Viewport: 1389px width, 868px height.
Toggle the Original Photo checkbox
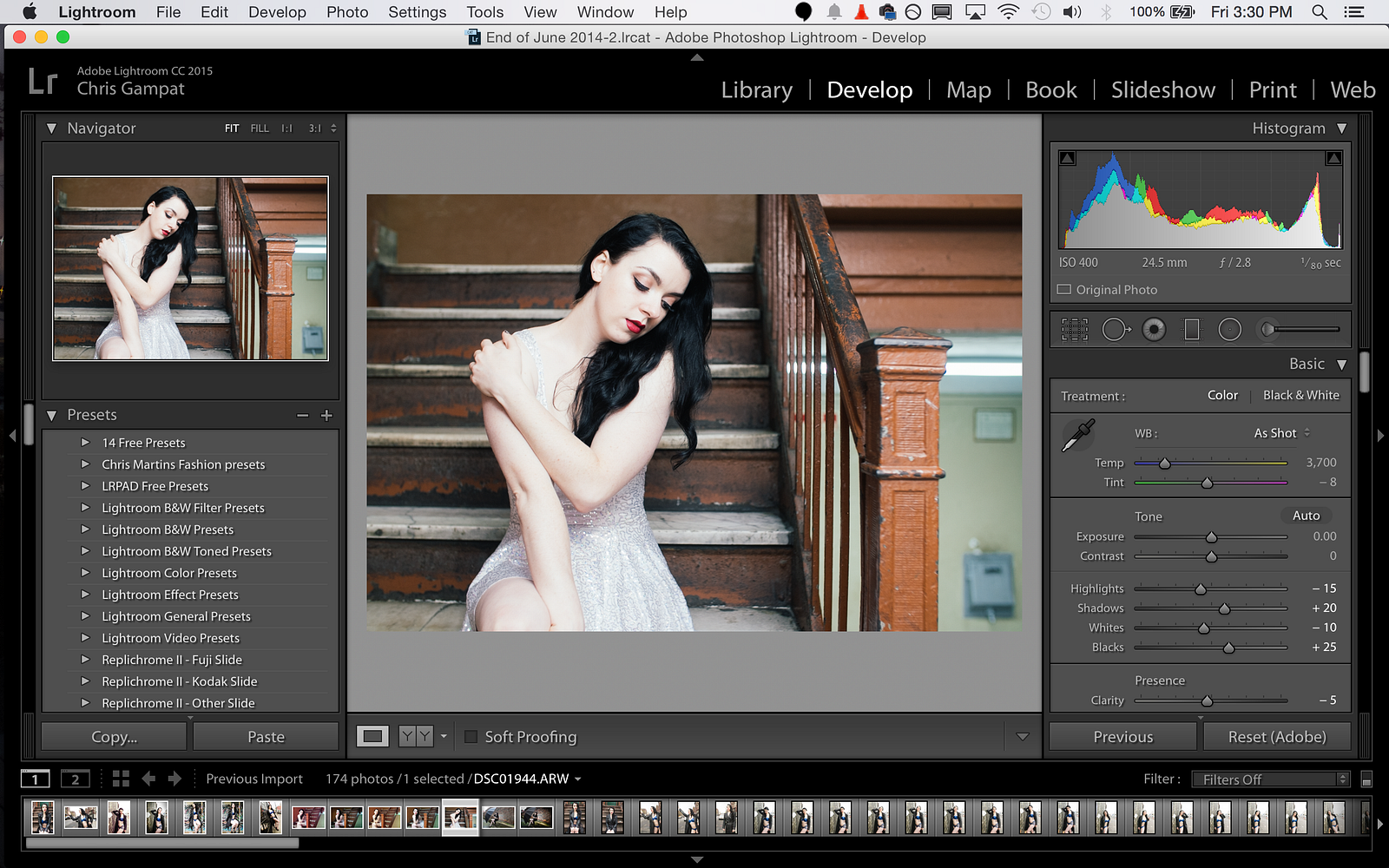pos(1064,290)
